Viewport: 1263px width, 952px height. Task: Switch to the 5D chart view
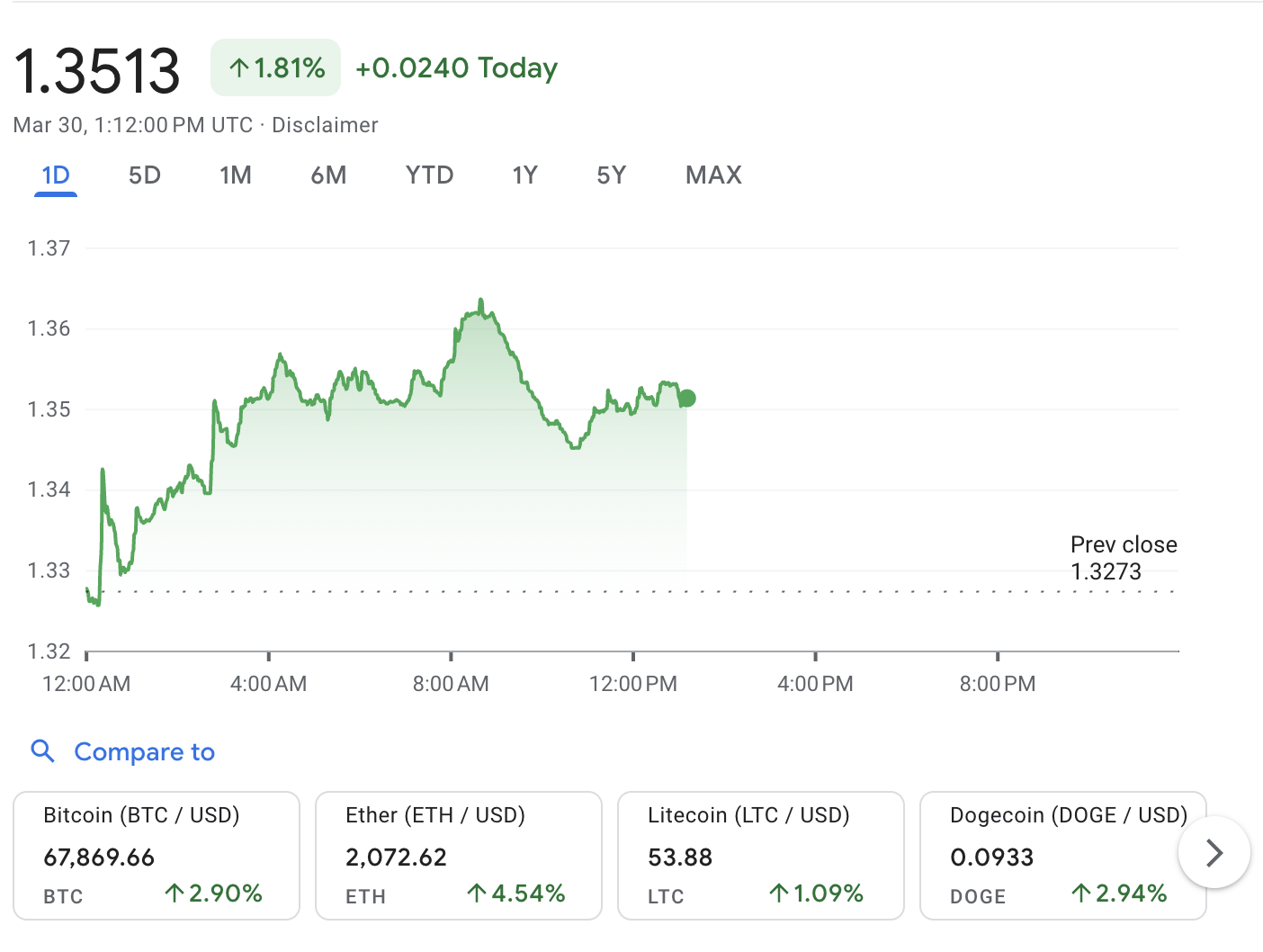pyautogui.click(x=143, y=175)
